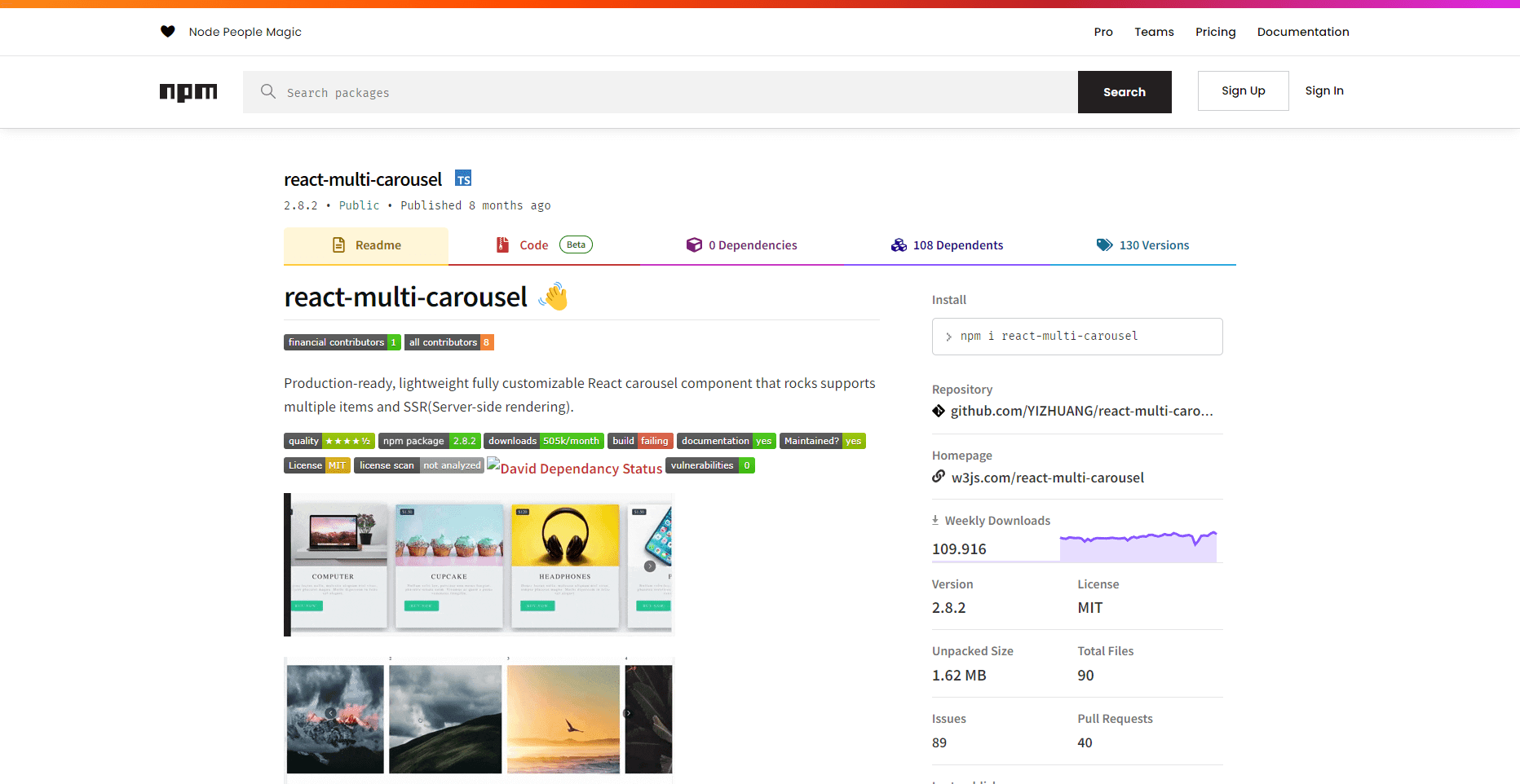Screen dimensions: 1520x784
Task: Open the 108 Dependents tab
Action: pyautogui.click(x=947, y=245)
